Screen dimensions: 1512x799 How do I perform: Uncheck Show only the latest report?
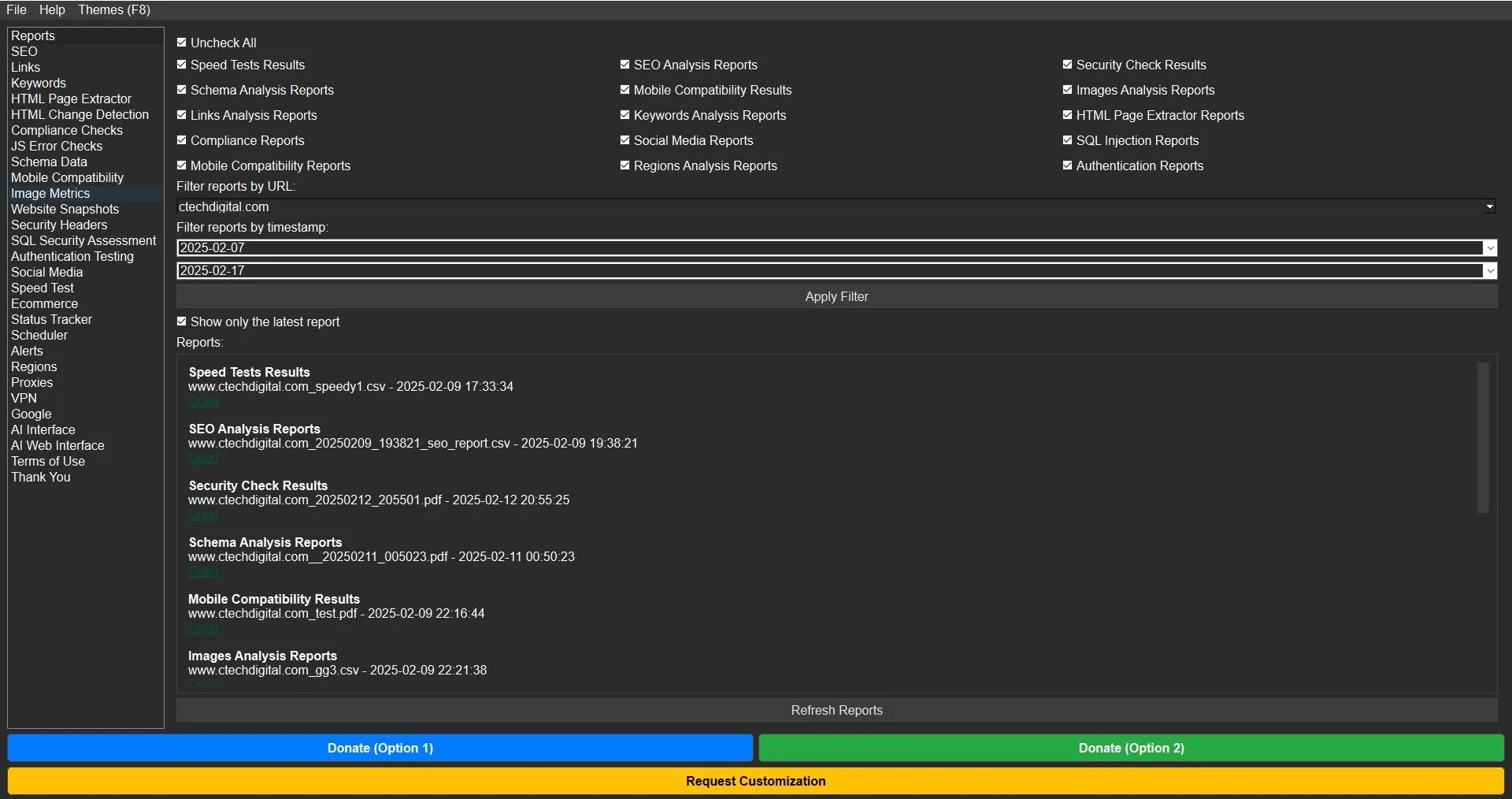[182, 321]
